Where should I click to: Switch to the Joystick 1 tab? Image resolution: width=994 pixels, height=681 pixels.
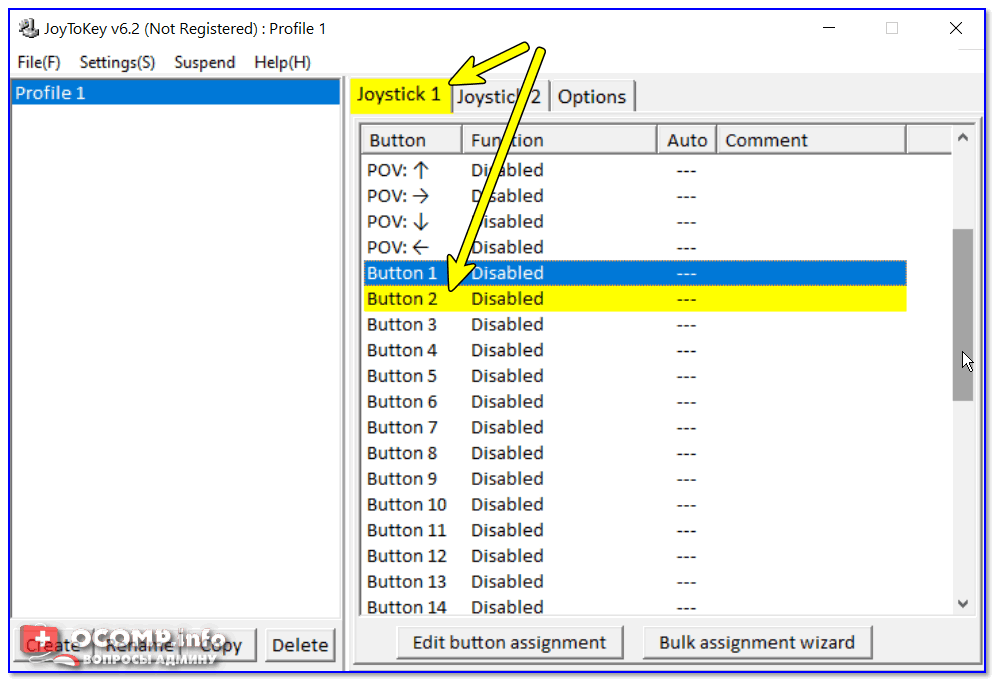399,95
